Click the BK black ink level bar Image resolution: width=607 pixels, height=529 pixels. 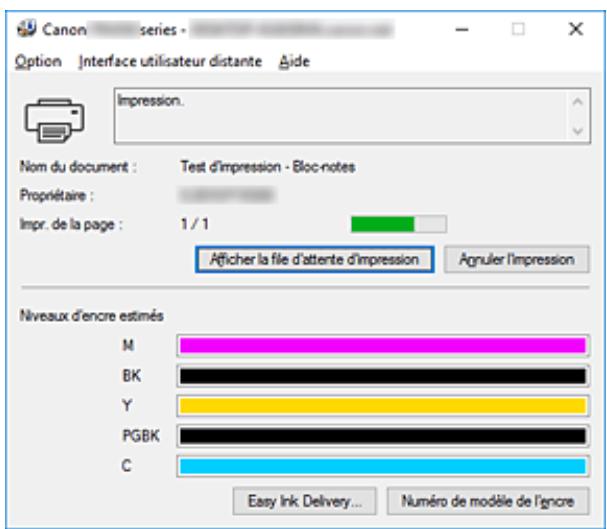pyautogui.click(x=383, y=376)
